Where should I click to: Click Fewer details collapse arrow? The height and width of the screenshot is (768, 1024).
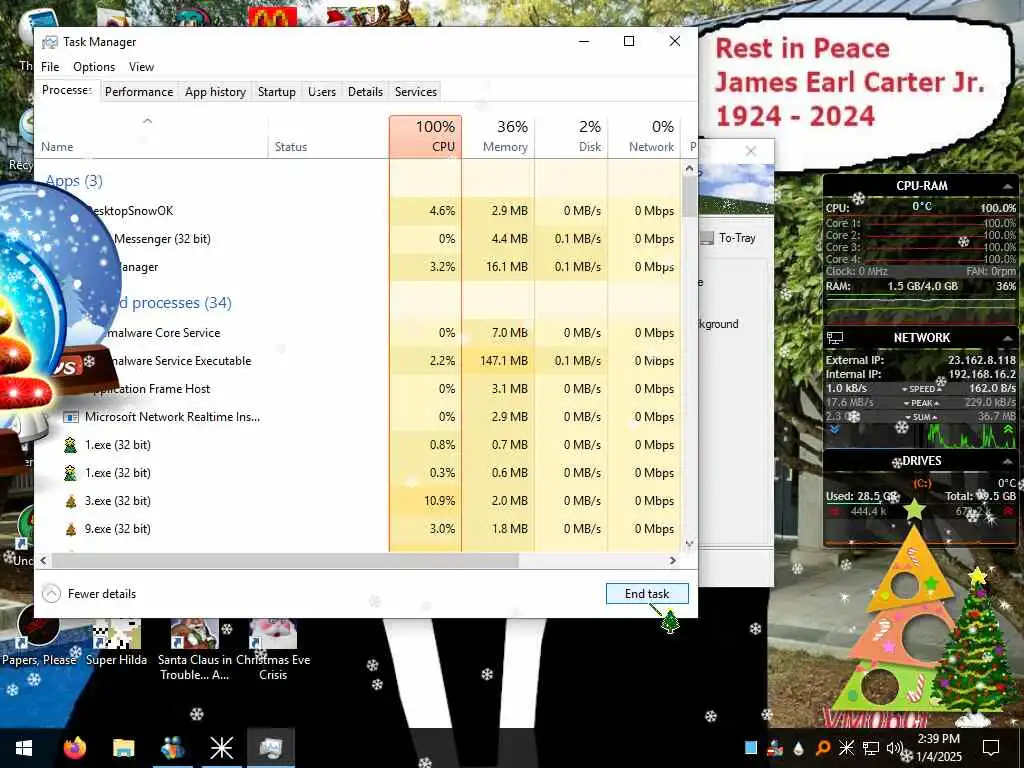(51, 594)
